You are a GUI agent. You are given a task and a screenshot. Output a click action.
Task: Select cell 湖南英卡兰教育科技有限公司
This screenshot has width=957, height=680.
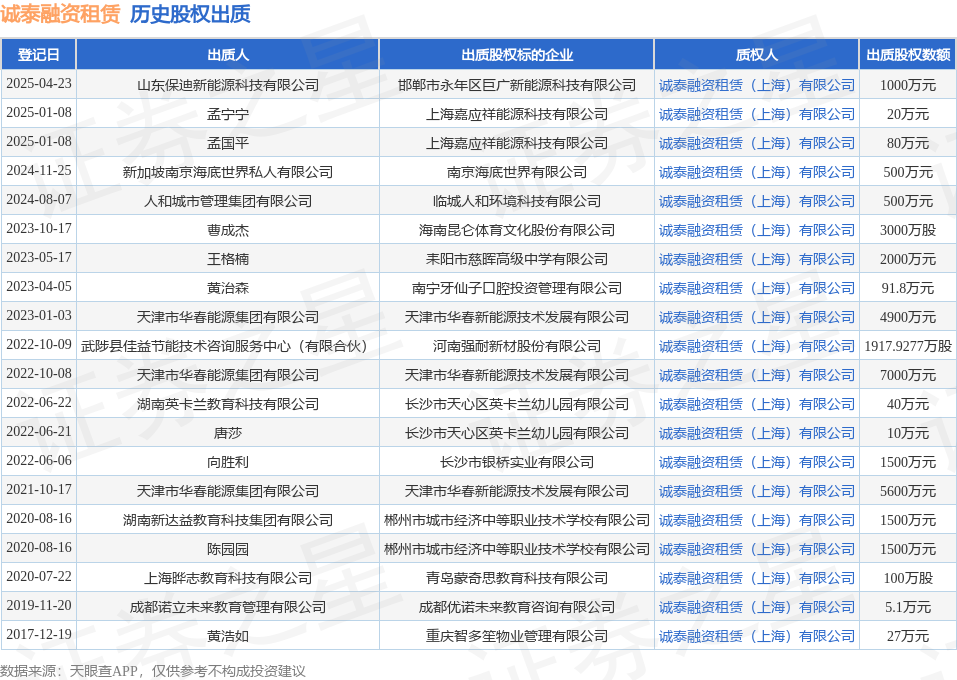point(228,404)
